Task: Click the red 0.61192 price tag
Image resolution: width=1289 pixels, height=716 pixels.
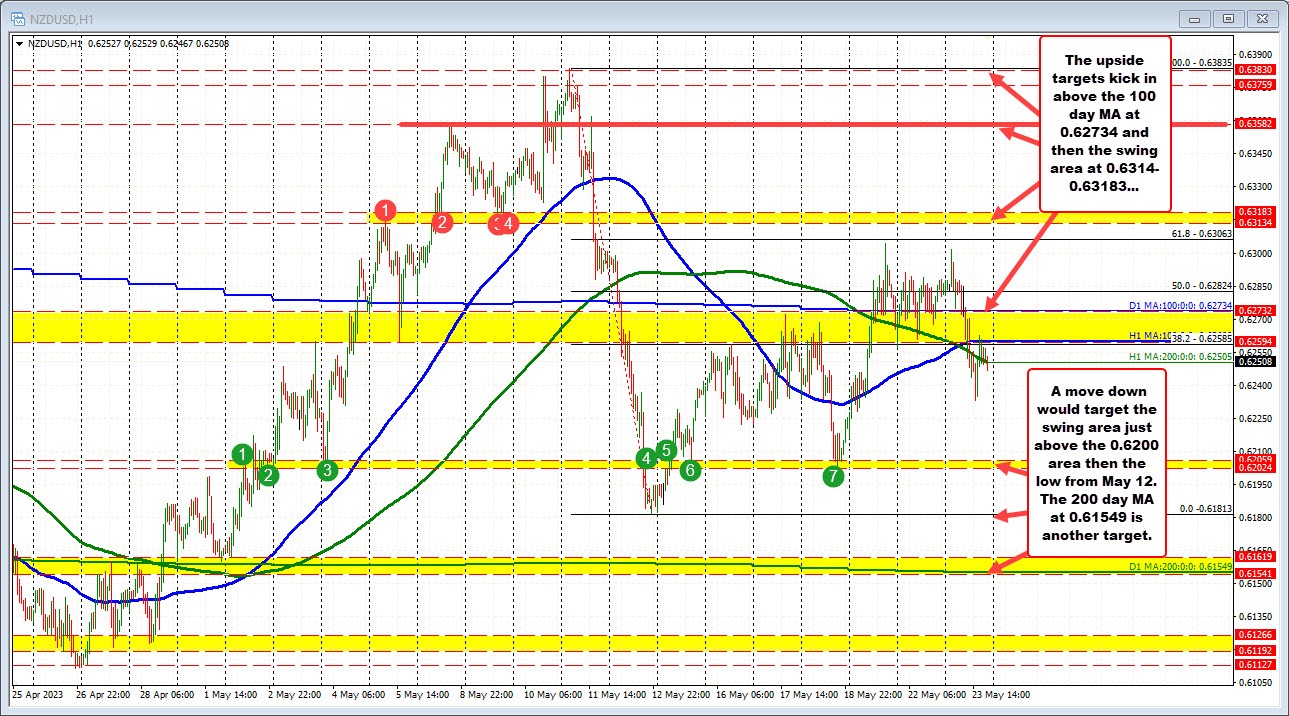Action: tap(1255, 650)
